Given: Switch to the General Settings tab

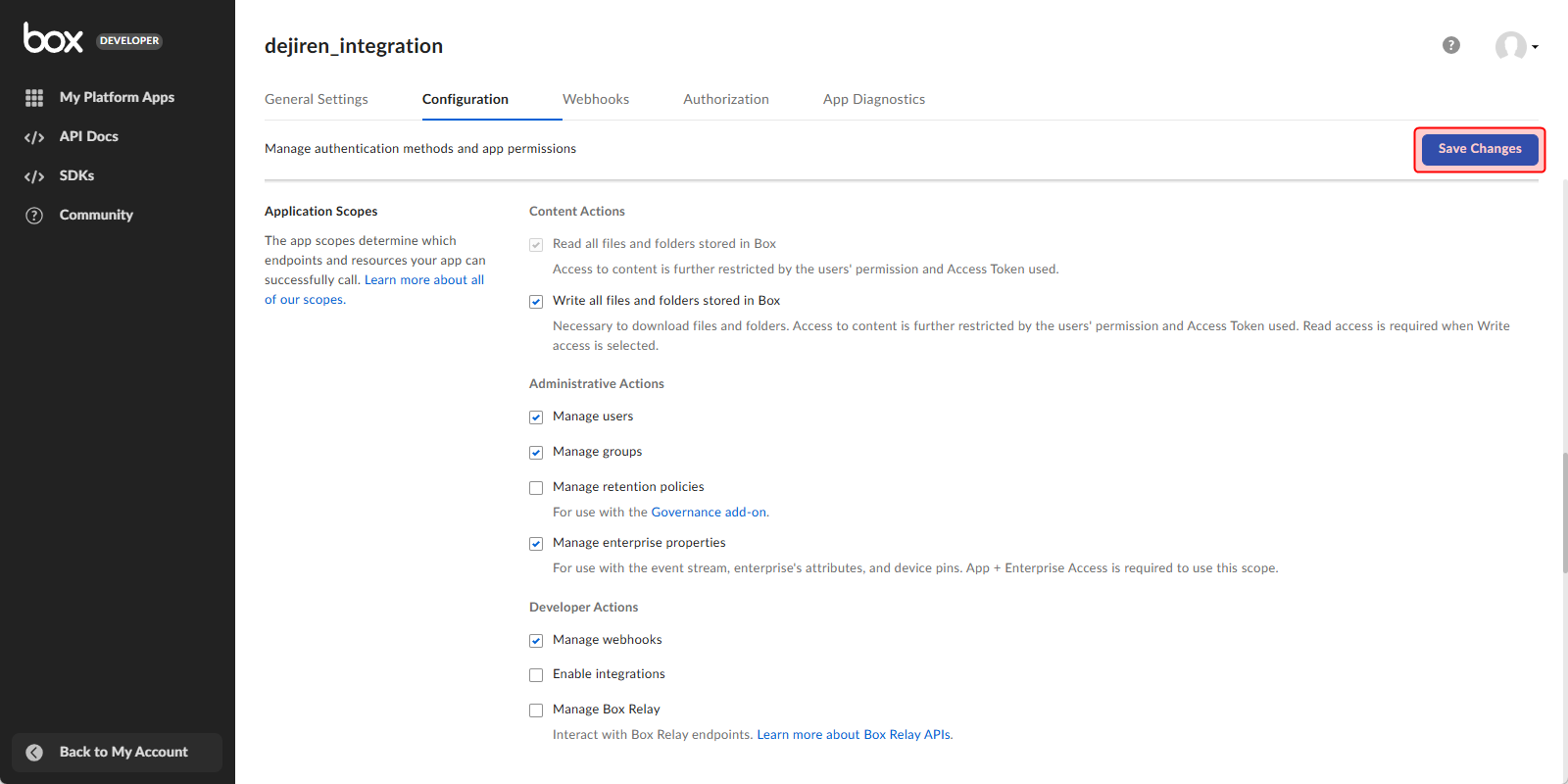Looking at the screenshot, I should [317, 99].
